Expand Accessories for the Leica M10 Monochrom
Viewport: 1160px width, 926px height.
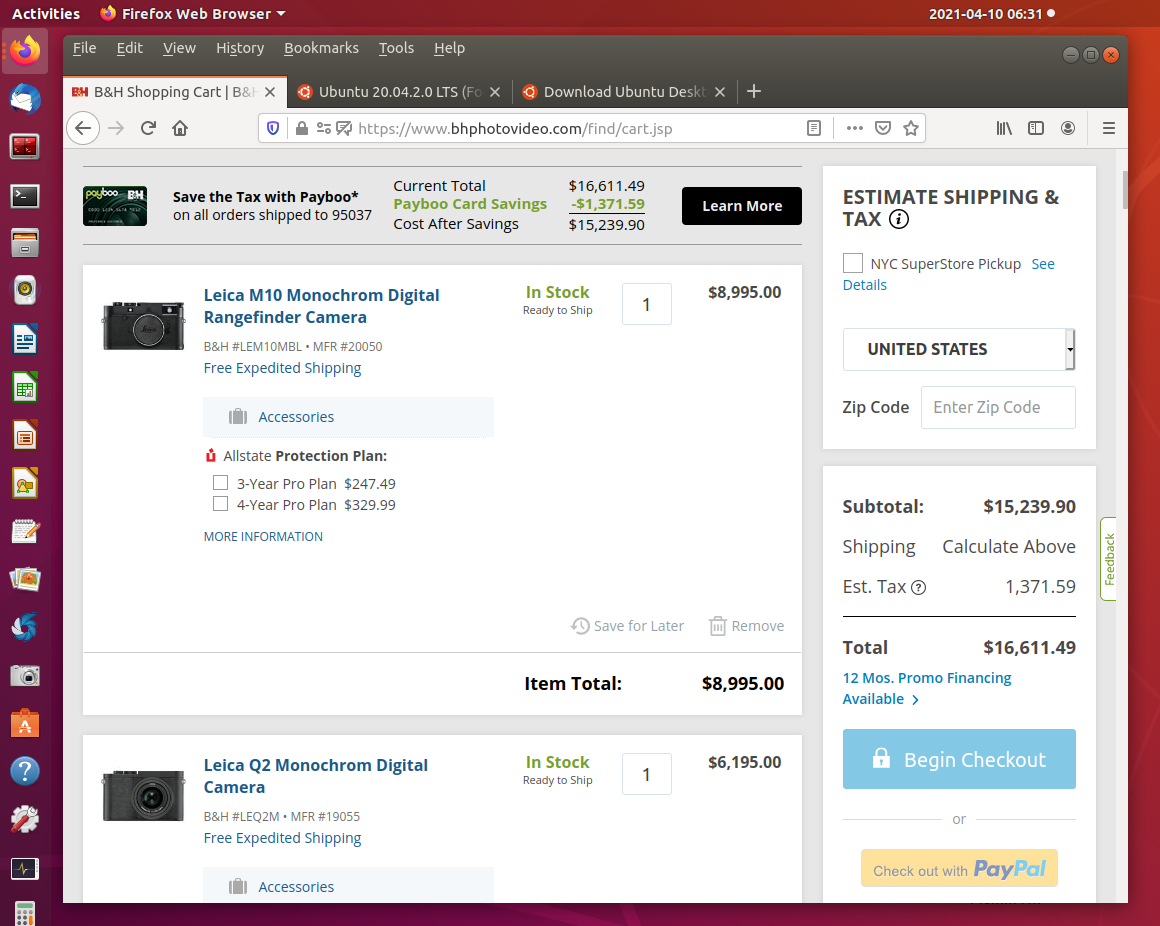click(296, 417)
